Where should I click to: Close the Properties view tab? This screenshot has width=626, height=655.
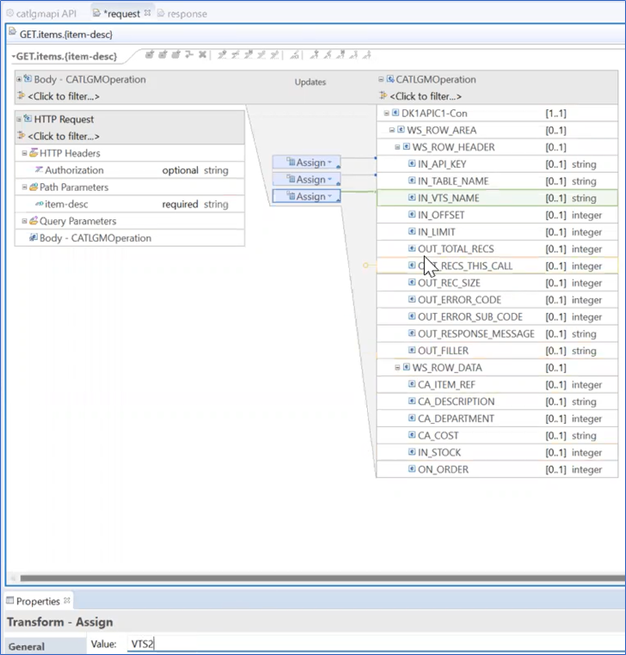67,600
